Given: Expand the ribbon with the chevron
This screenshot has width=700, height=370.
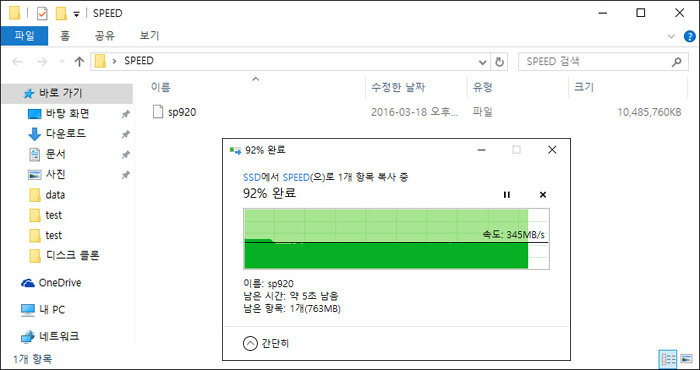Looking at the screenshot, I should [x=671, y=36].
